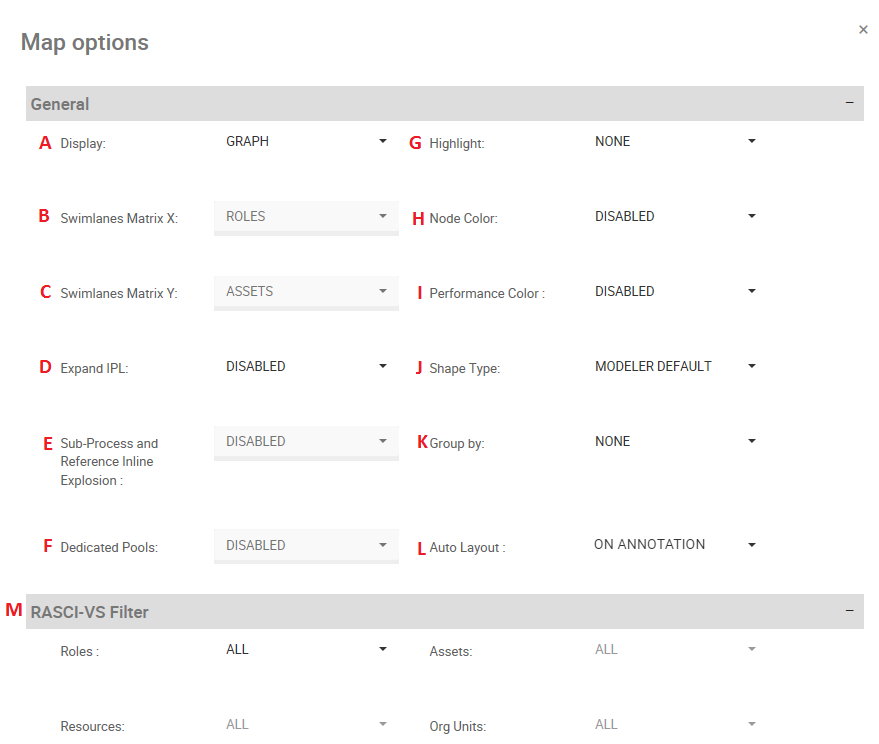Open the Roles filter dropdown
Image resolution: width=879 pixels, height=744 pixels.
306,650
